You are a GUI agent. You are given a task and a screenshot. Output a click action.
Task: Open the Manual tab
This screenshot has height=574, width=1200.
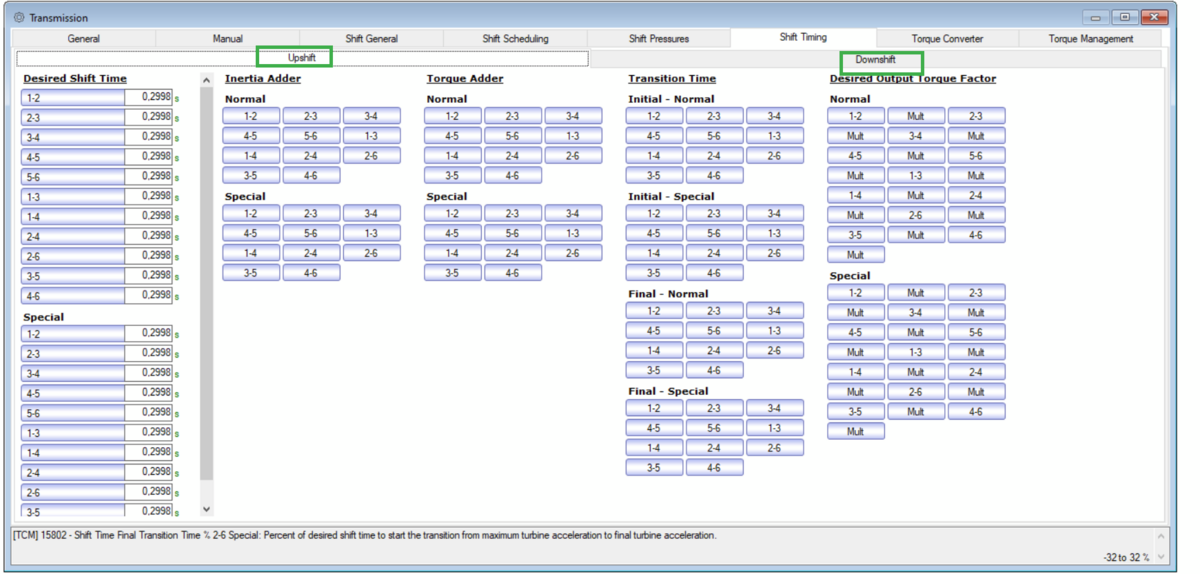tap(227, 39)
